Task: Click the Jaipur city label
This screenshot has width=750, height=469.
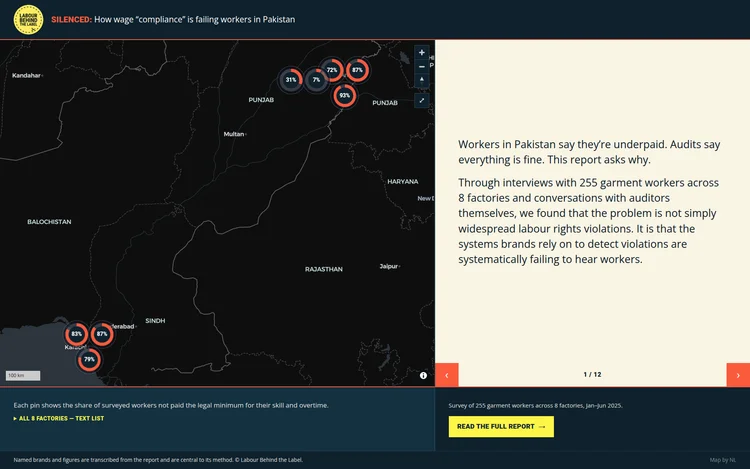Action: [x=388, y=266]
